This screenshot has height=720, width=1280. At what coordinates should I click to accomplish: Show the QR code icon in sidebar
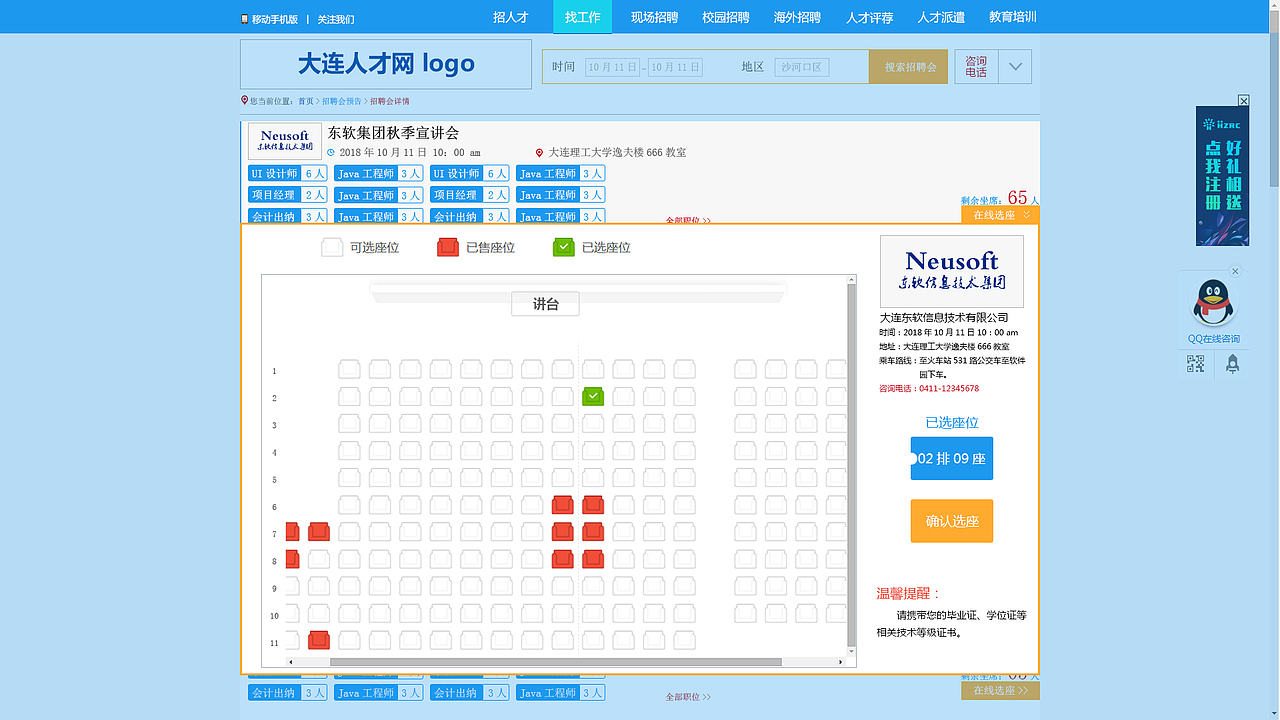click(x=1196, y=364)
